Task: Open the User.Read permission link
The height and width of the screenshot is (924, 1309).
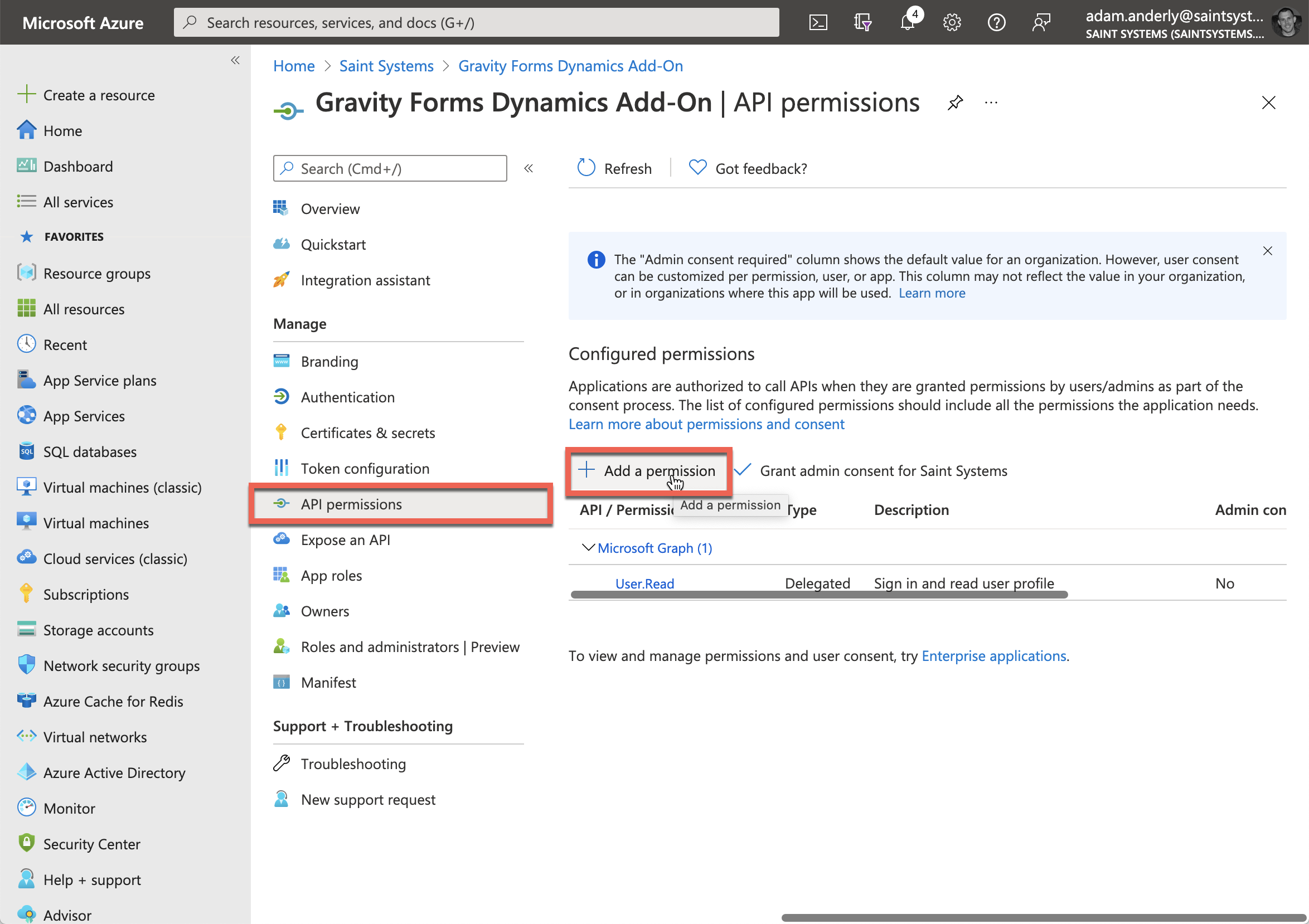Action: [x=645, y=583]
